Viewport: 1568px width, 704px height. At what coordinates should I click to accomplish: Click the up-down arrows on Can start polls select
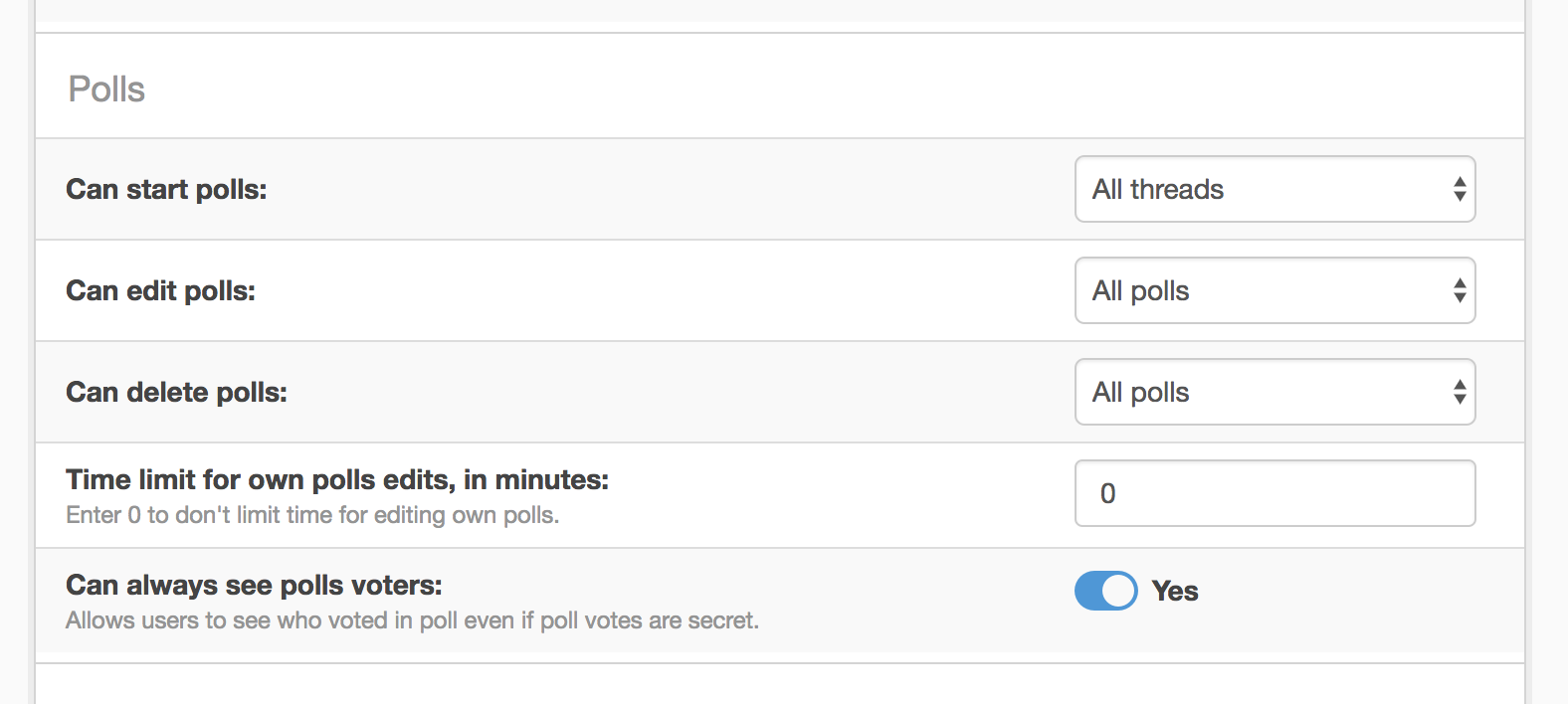(1459, 189)
